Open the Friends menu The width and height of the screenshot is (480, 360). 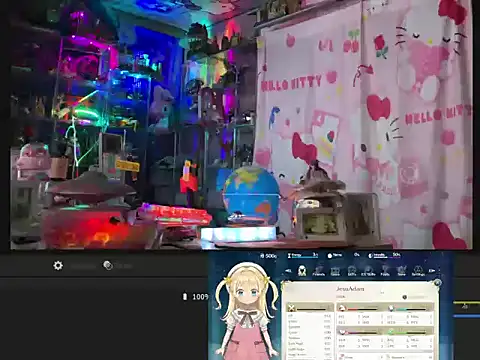pyautogui.click(x=319, y=271)
